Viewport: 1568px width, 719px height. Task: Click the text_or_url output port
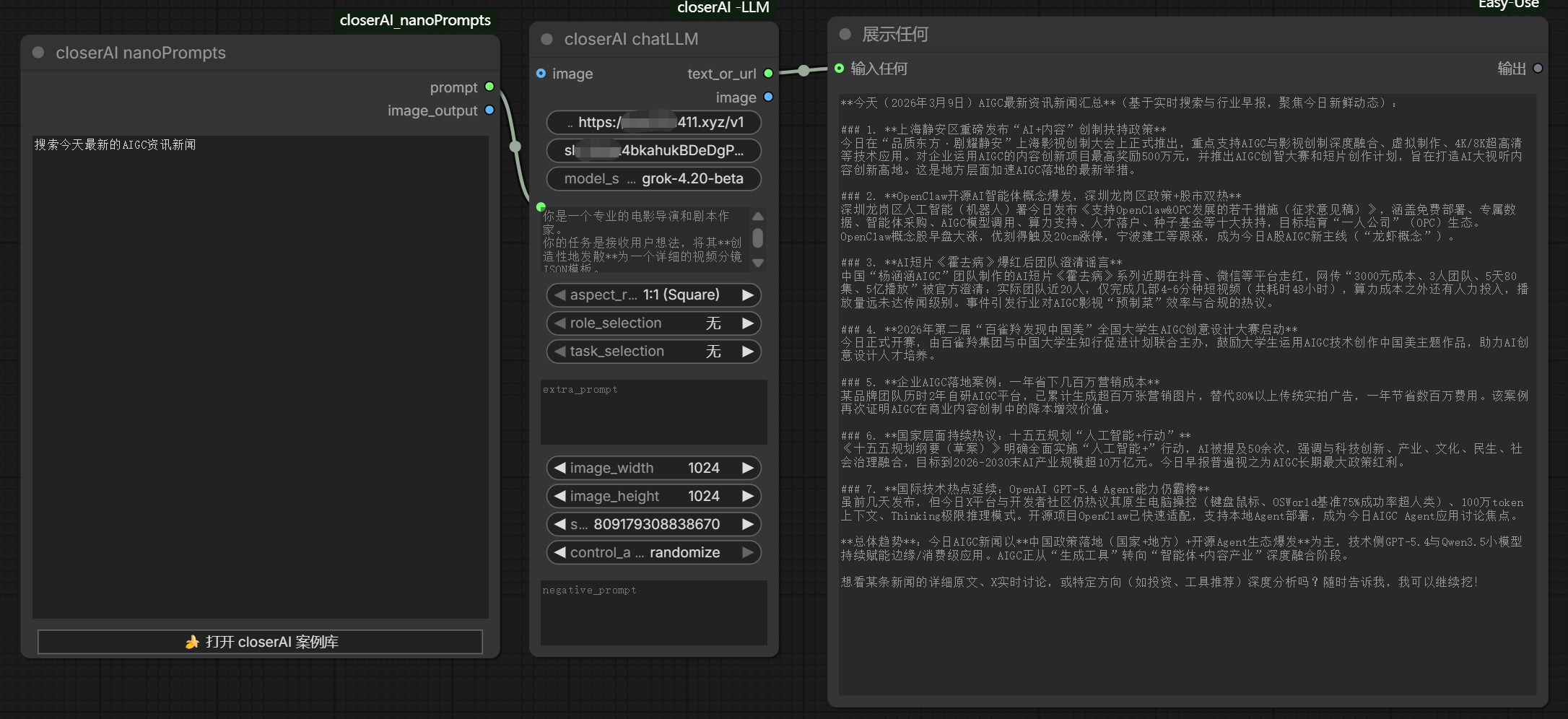(768, 73)
